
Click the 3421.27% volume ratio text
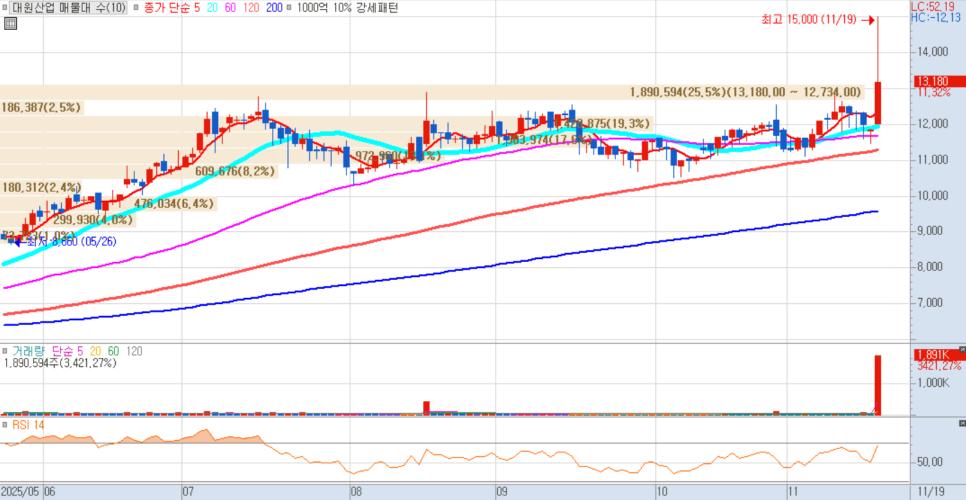939,366
